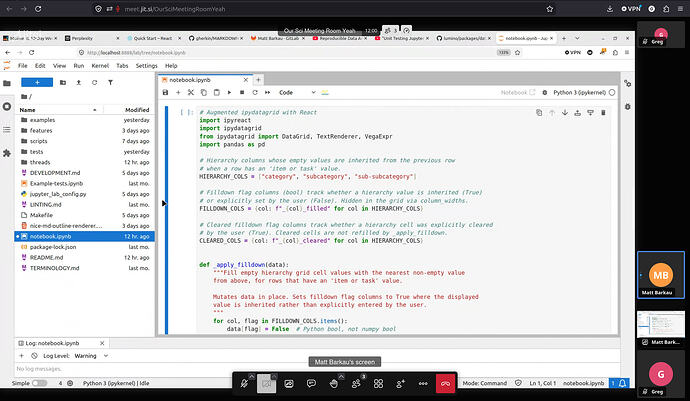Toggle file filter in file browser

pyautogui.click(x=110, y=82)
